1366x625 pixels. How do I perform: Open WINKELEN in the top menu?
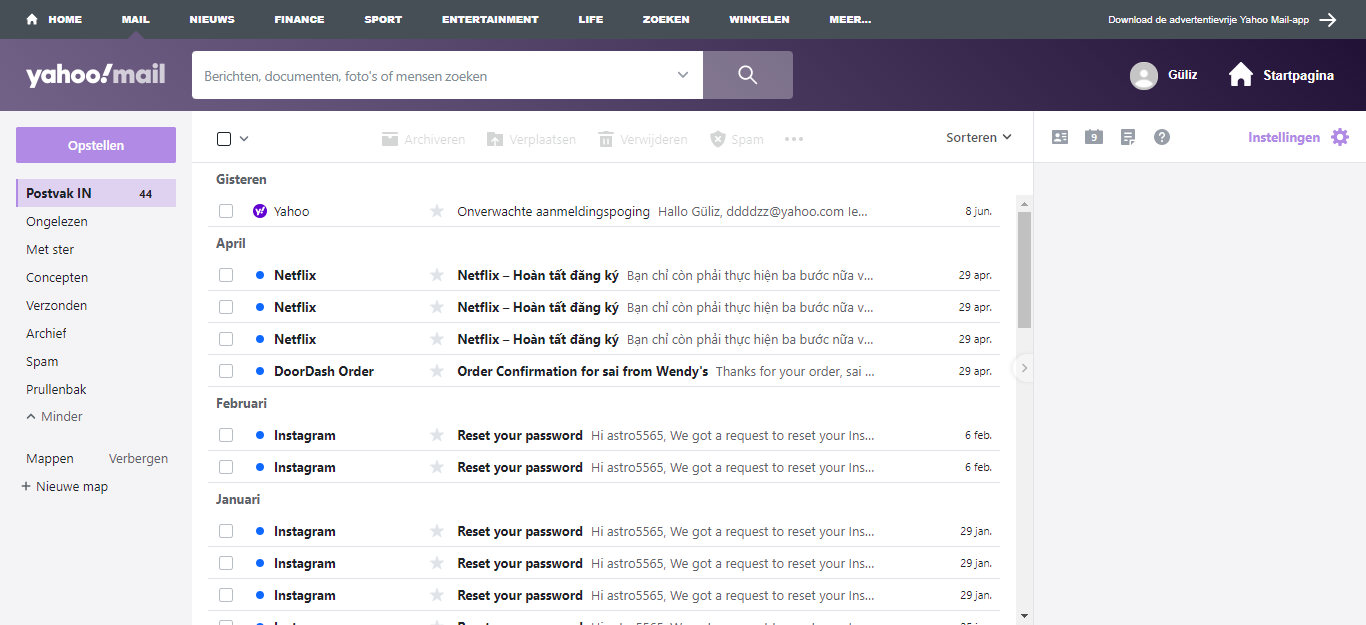(759, 19)
